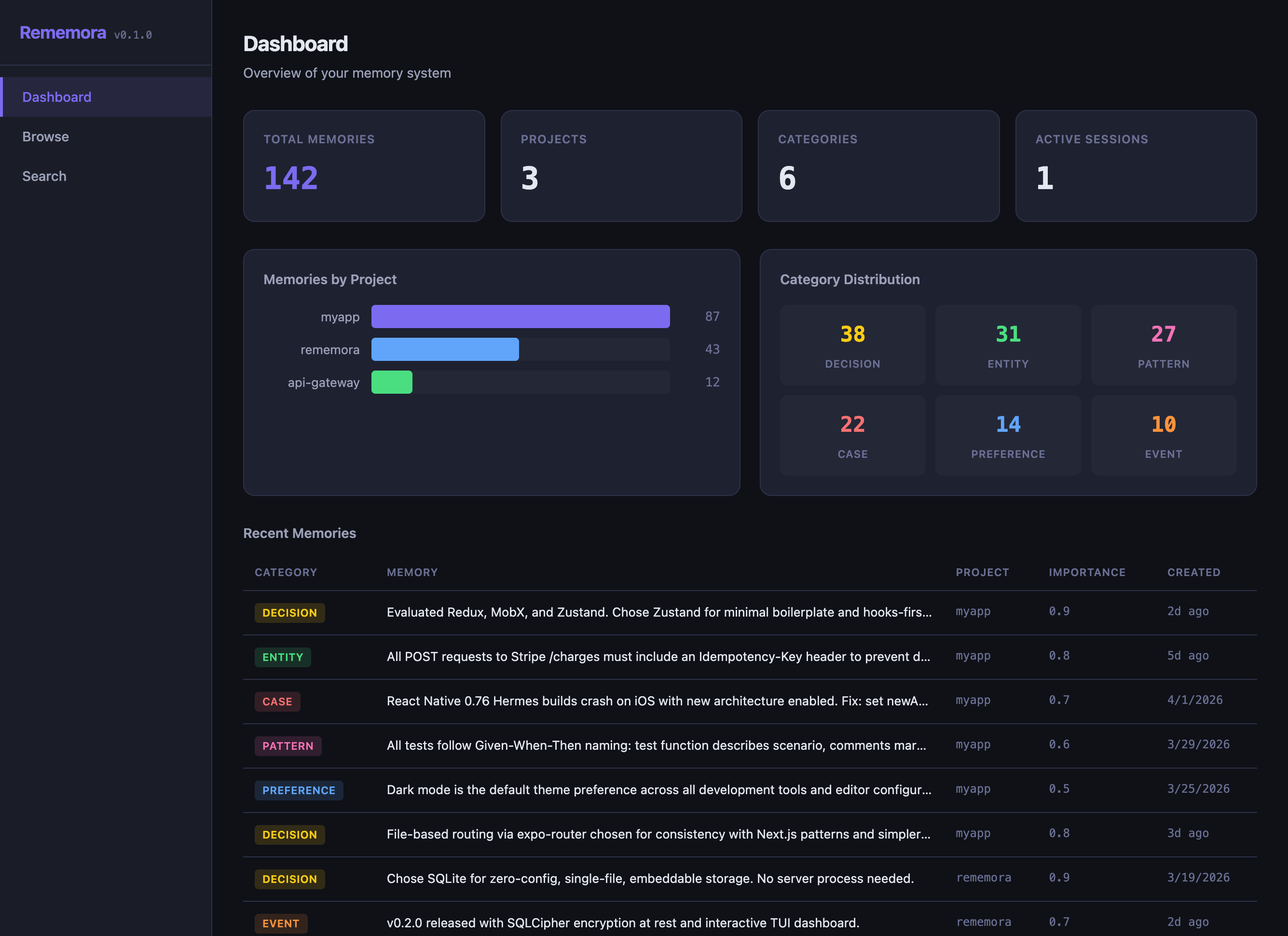Open the EVENT category tile showing 10
Viewport: 1288px width, 936px height.
tap(1164, 435)
